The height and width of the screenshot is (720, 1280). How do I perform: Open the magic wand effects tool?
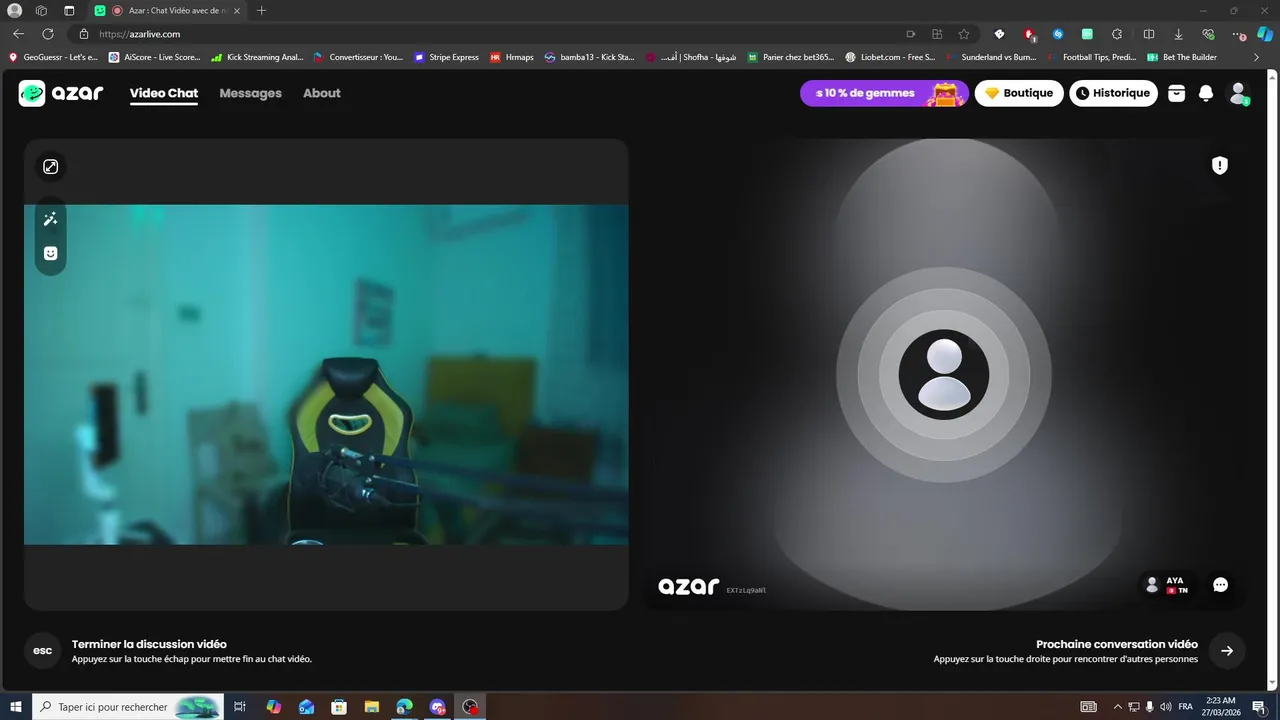coord(51,219)
